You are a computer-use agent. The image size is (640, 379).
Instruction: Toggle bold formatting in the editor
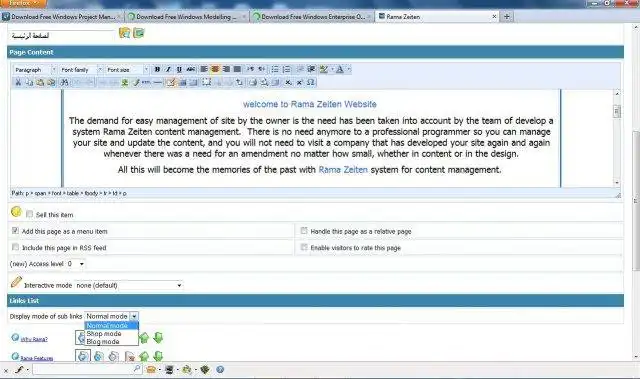[157, 69]
